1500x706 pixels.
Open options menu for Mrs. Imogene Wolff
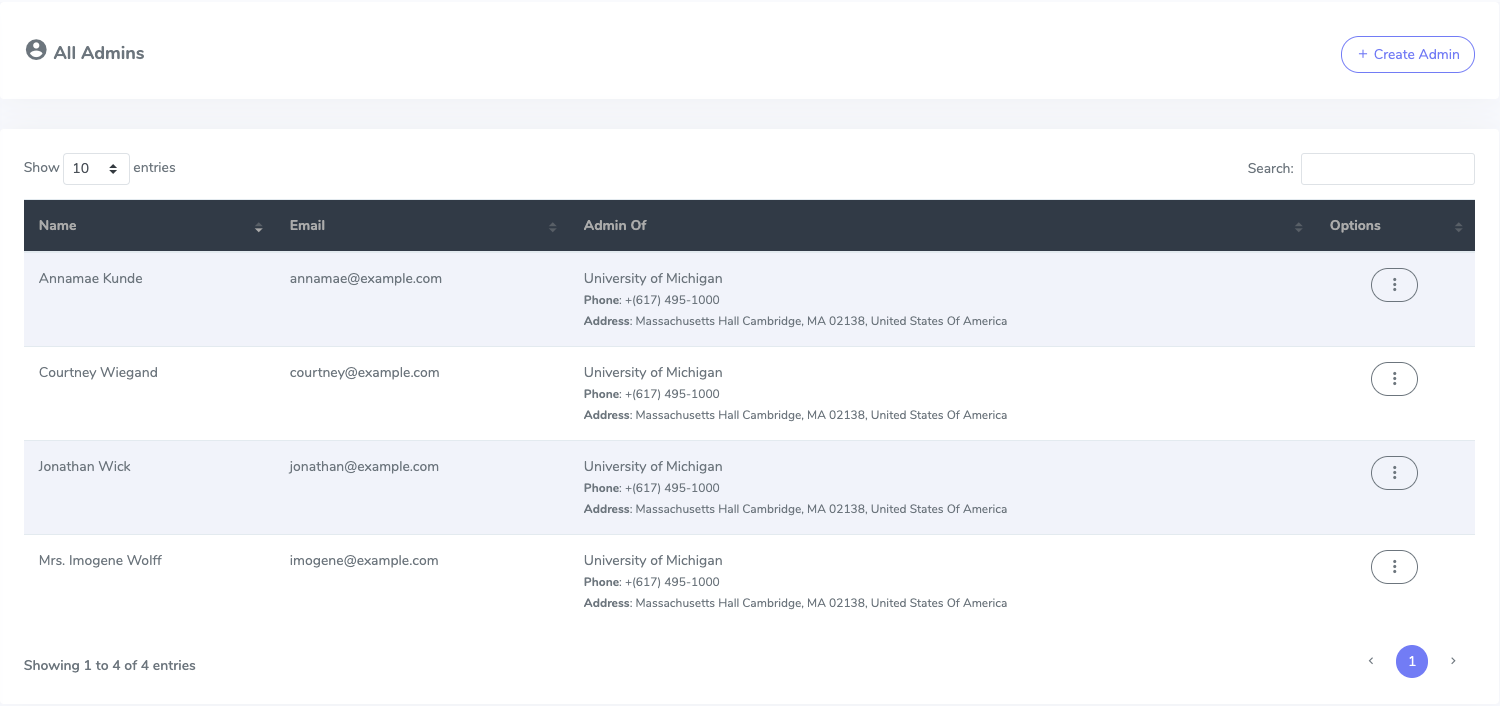coord(1394,567)
